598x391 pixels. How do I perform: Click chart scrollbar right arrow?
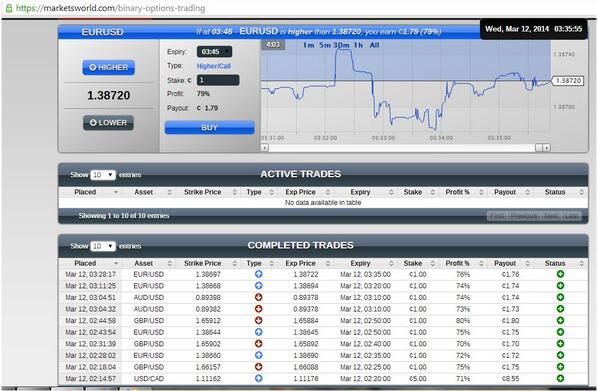(547, 148)
